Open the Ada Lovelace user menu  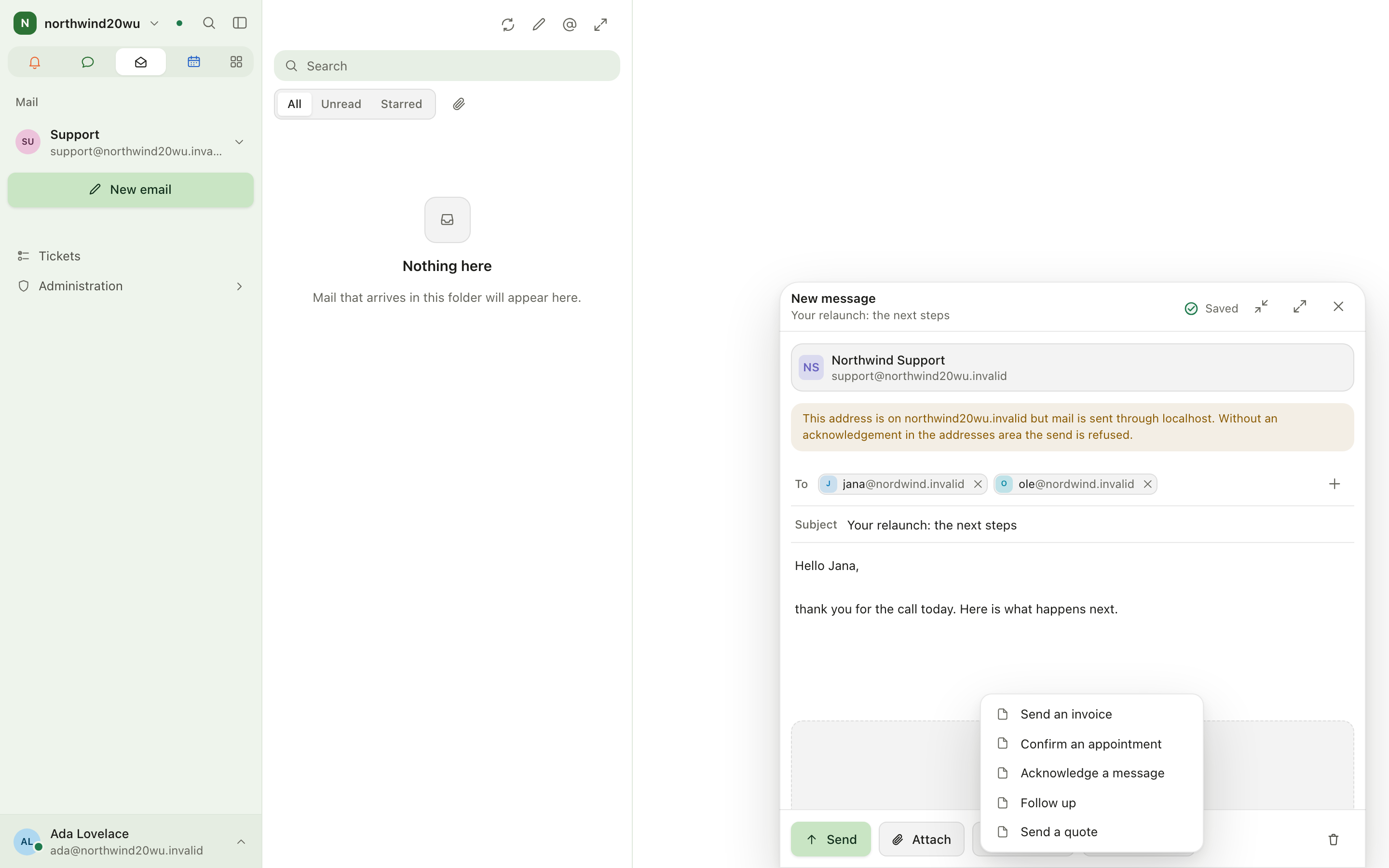click(130, 841)
